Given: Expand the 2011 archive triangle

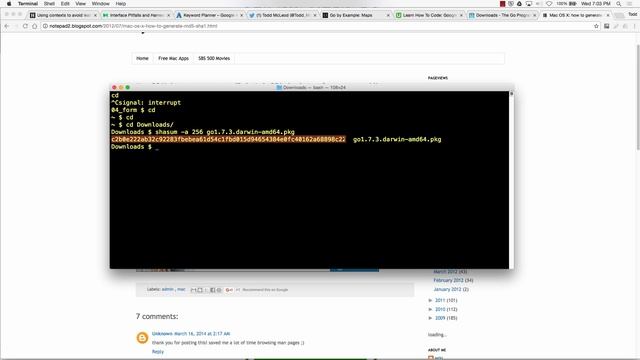Looking at the screenshot, I should point(431,300).
